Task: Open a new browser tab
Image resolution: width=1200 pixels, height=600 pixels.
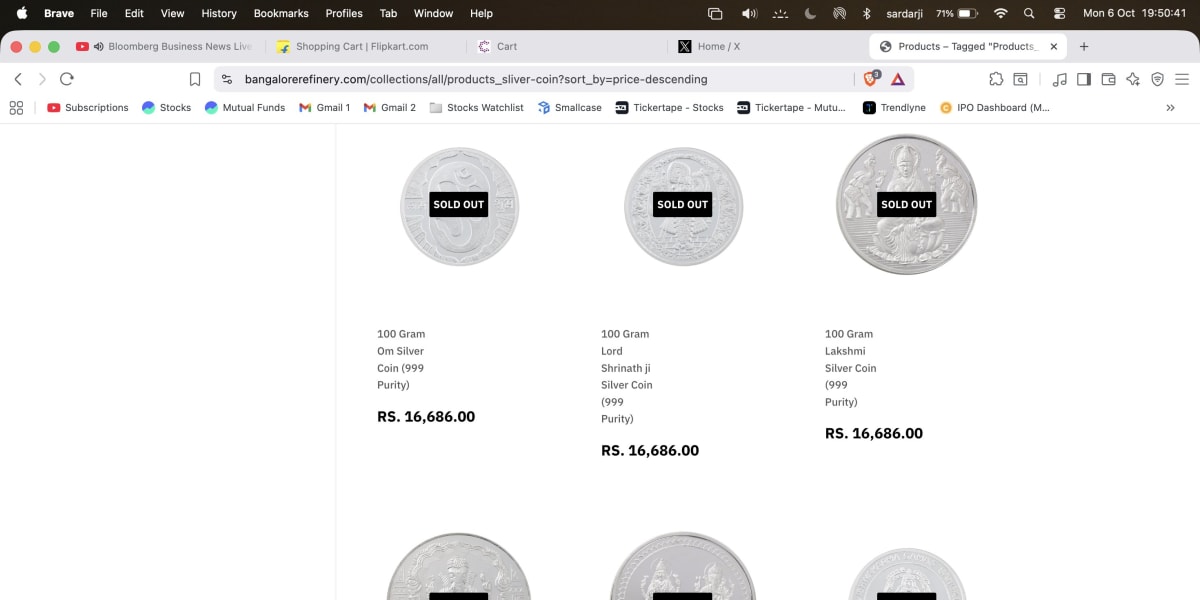Action: [1084, 46]
